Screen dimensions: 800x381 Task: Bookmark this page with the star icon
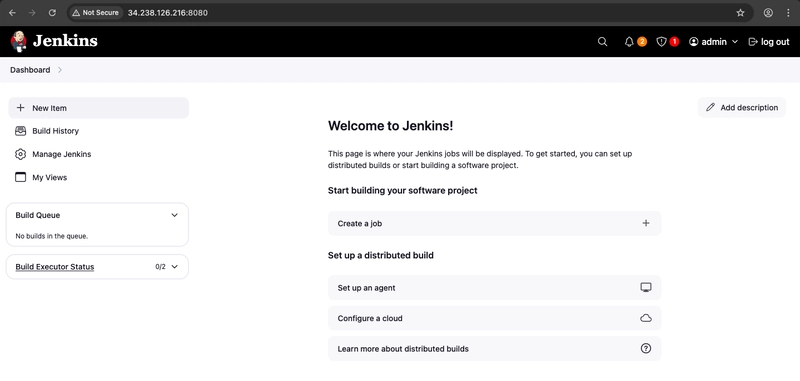point(740,13)
